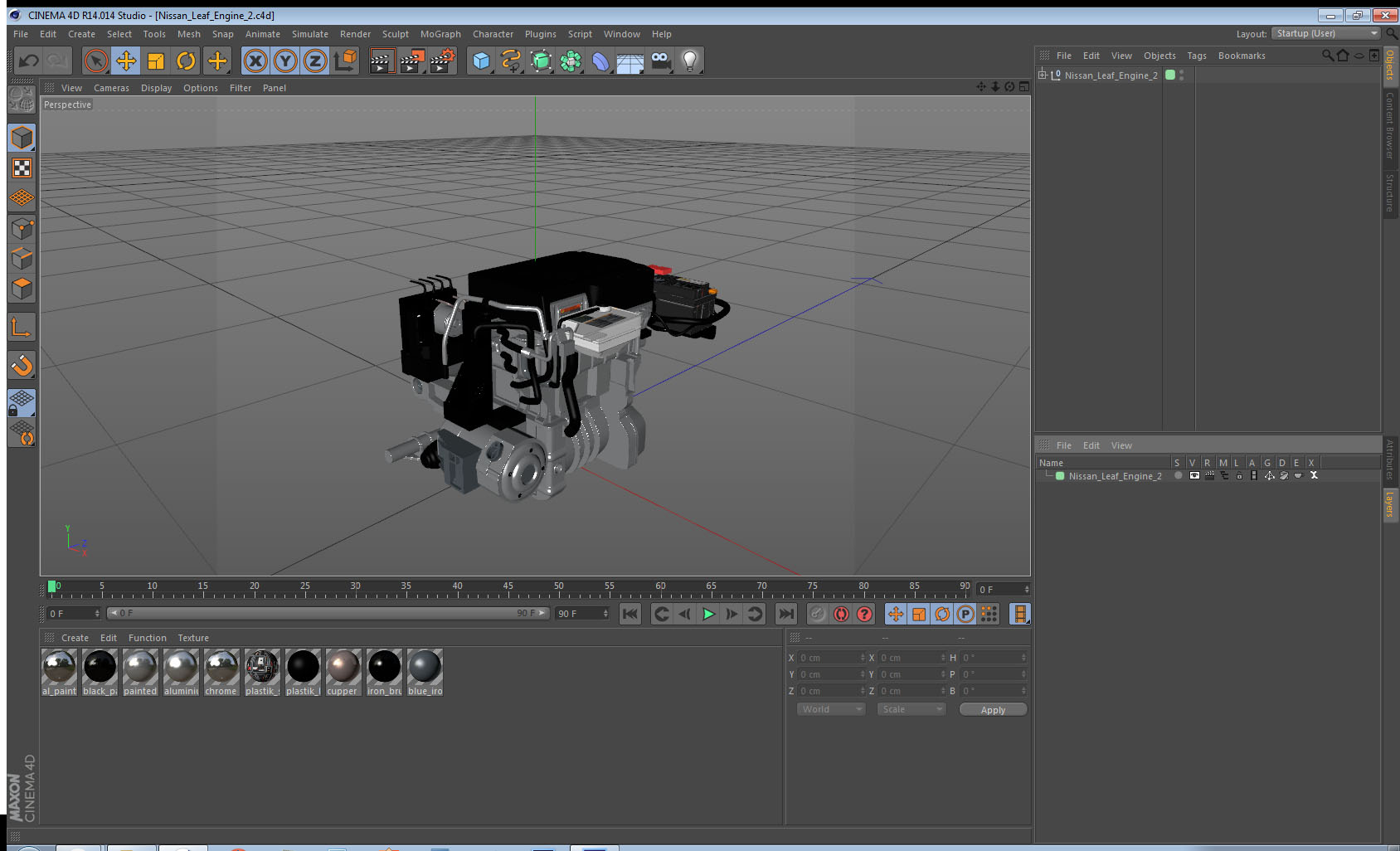Add a light object
Viewport: 1400px width, 851px height.
tap(690, 61)
